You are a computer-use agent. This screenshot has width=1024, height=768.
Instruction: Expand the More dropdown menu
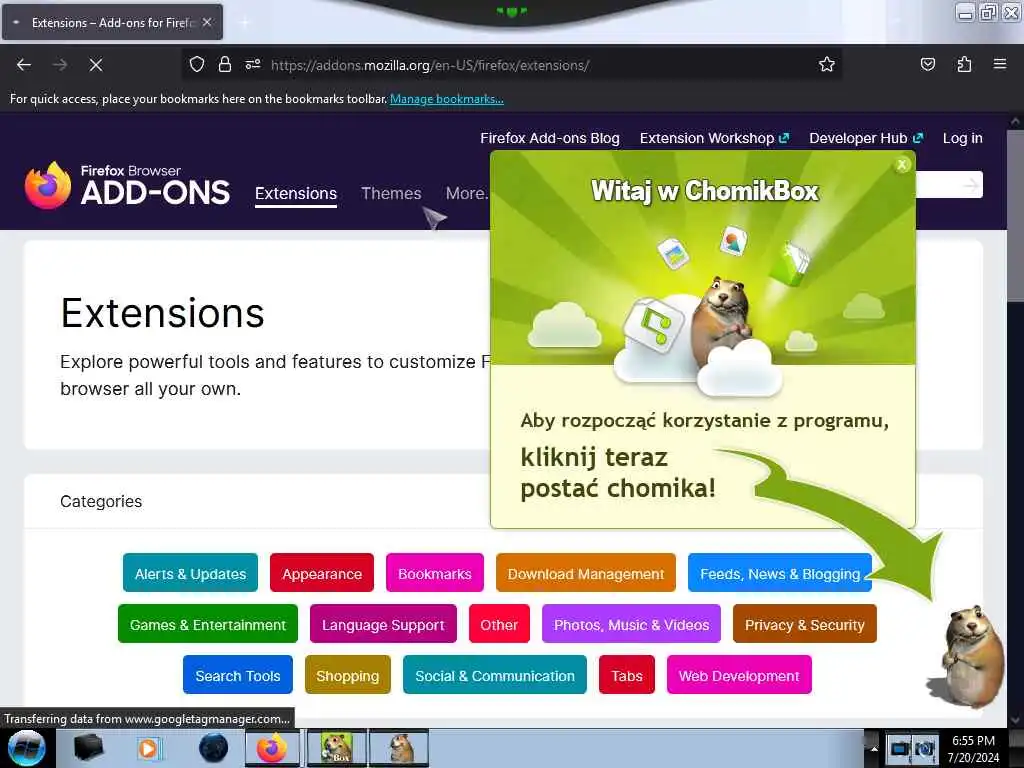pyautogui.click(x=467, y=193)
